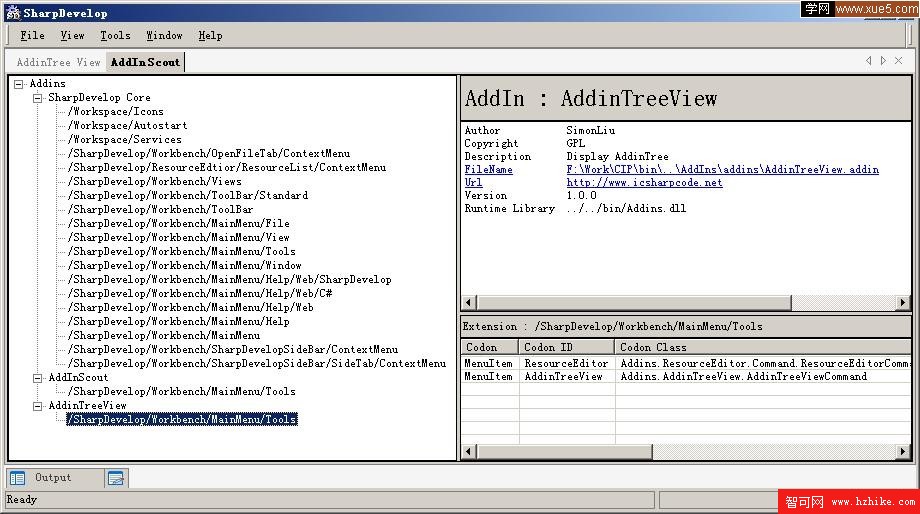This screenshot has width=920, height=514.
Task: Sort by the Codon column header
Action: (489, 347)
